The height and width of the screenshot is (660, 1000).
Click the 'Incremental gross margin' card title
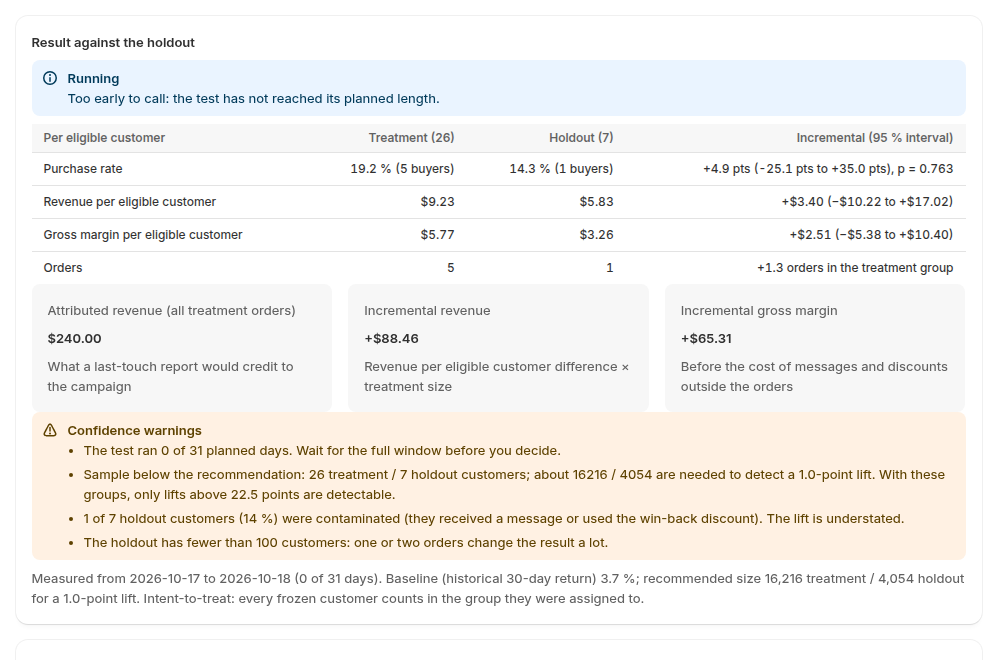point(759,311)
